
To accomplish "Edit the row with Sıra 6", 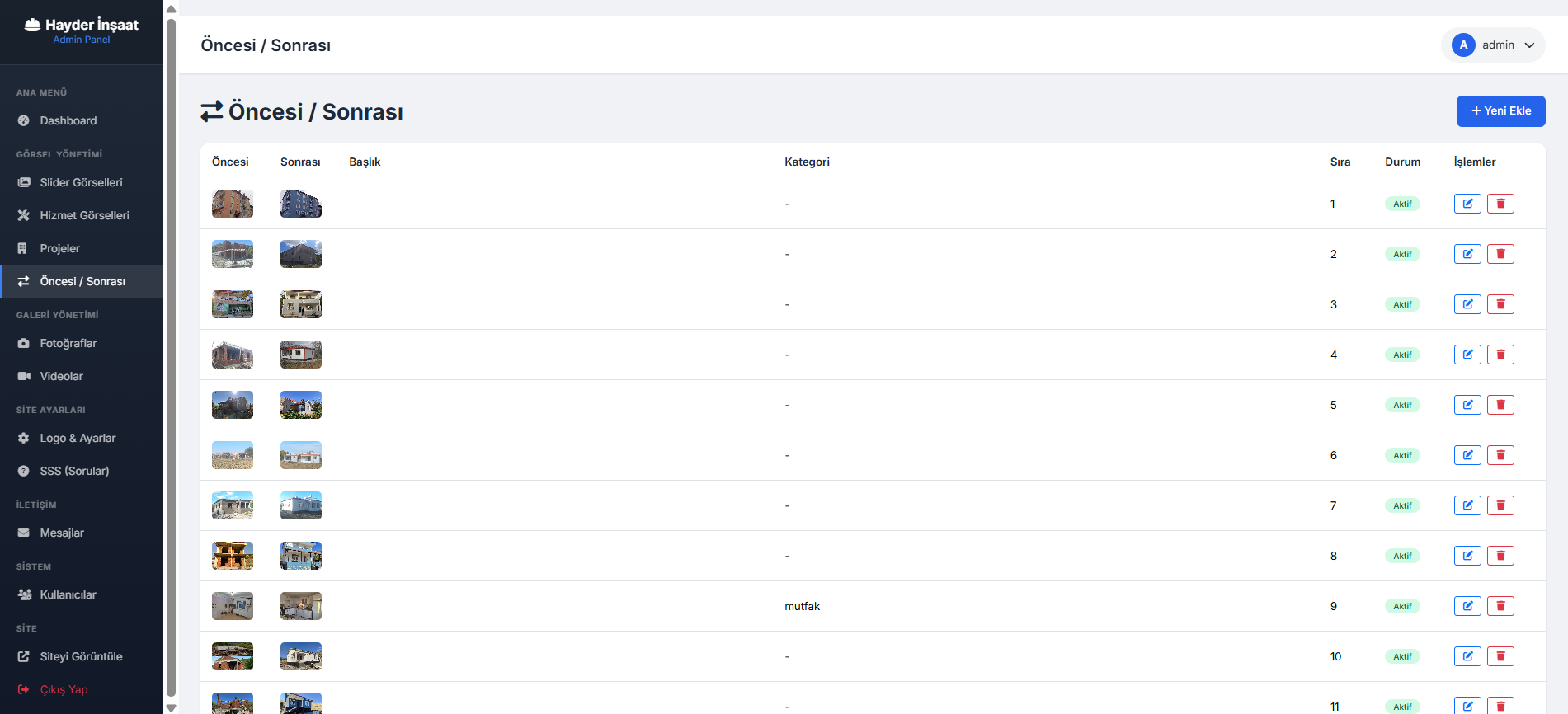I will point(1467,455).
